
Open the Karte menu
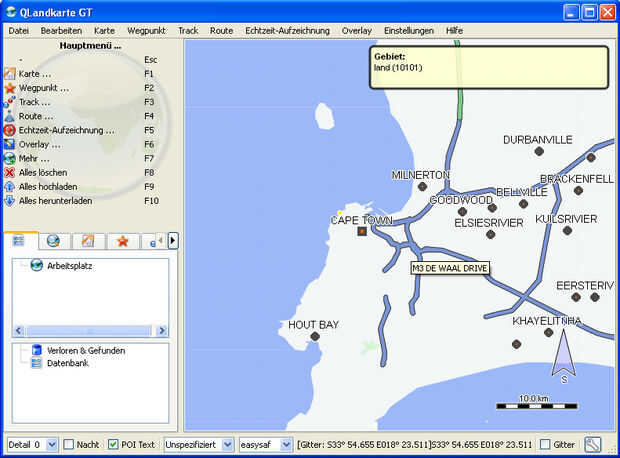click(x=104, y=30)
